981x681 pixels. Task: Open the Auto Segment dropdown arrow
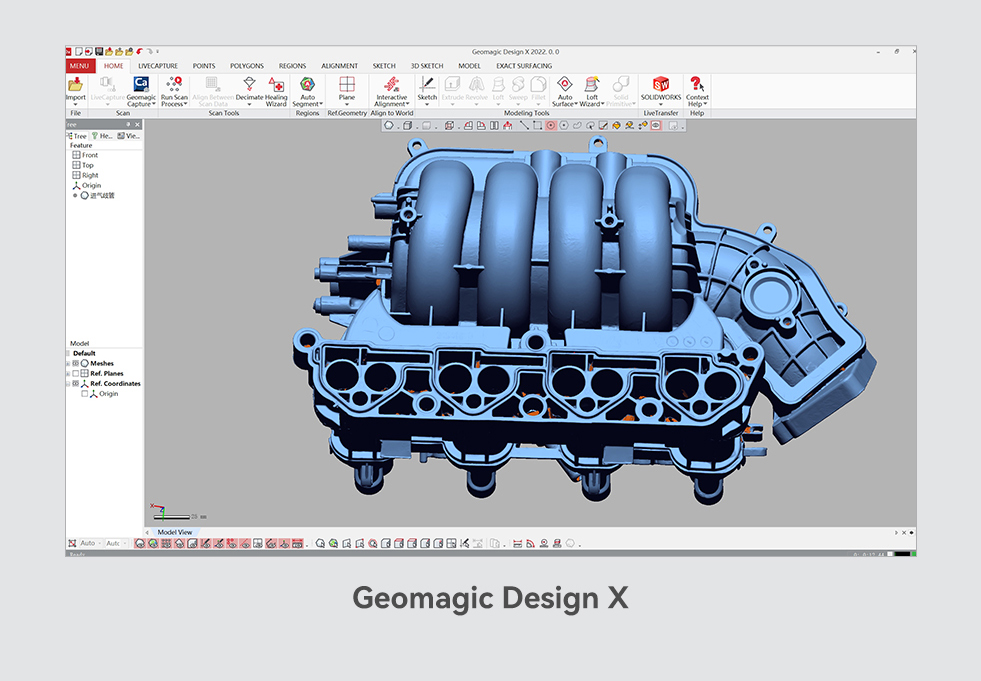(322, 105)
